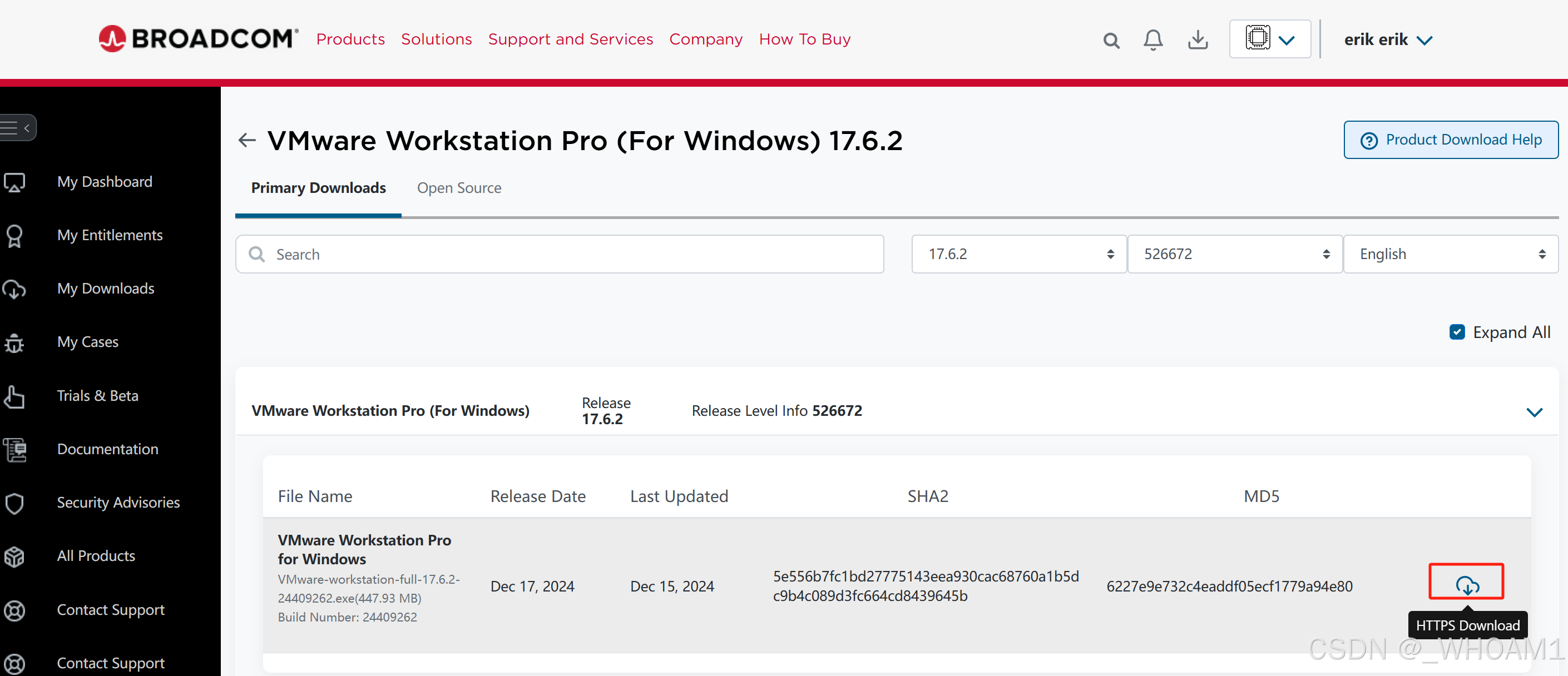Screen dimensions: 1568x676
Task: Switch to the Primary Downloads tab
Action: pos(318,188)
